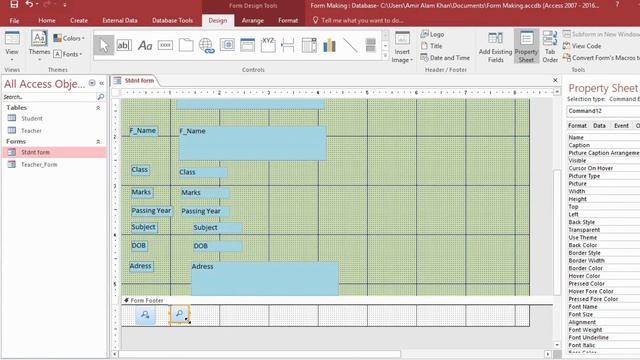Toggle the Property Sheet button
Screen dimensions: 640x360
[x=526, y=47]
